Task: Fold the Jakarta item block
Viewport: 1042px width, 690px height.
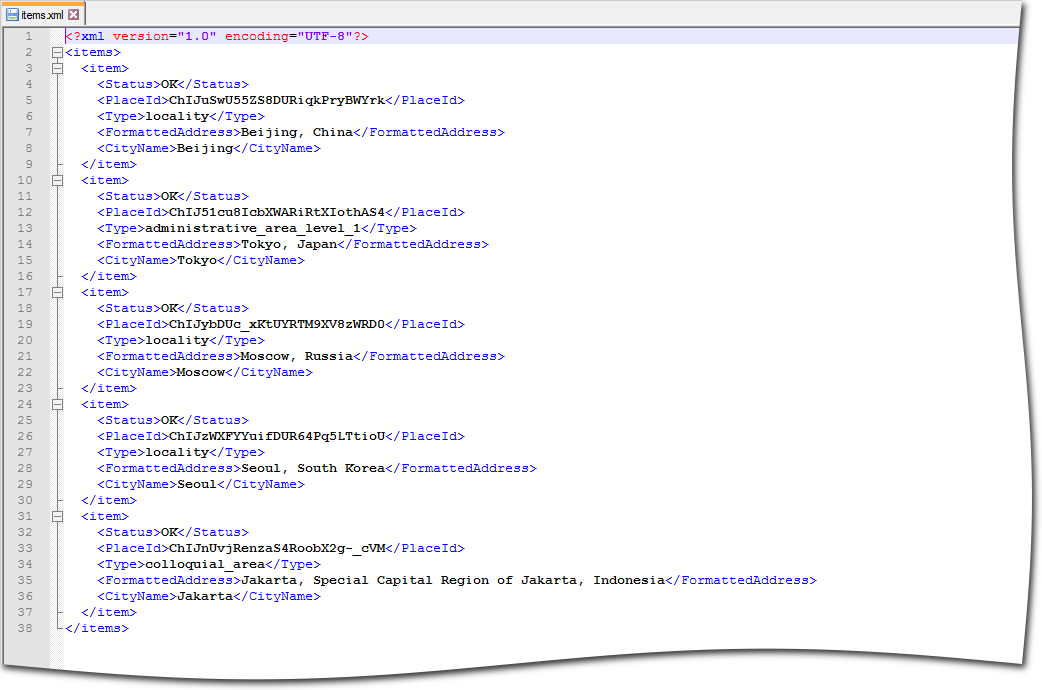Action: pyautogui.click(x=57, y=516)
